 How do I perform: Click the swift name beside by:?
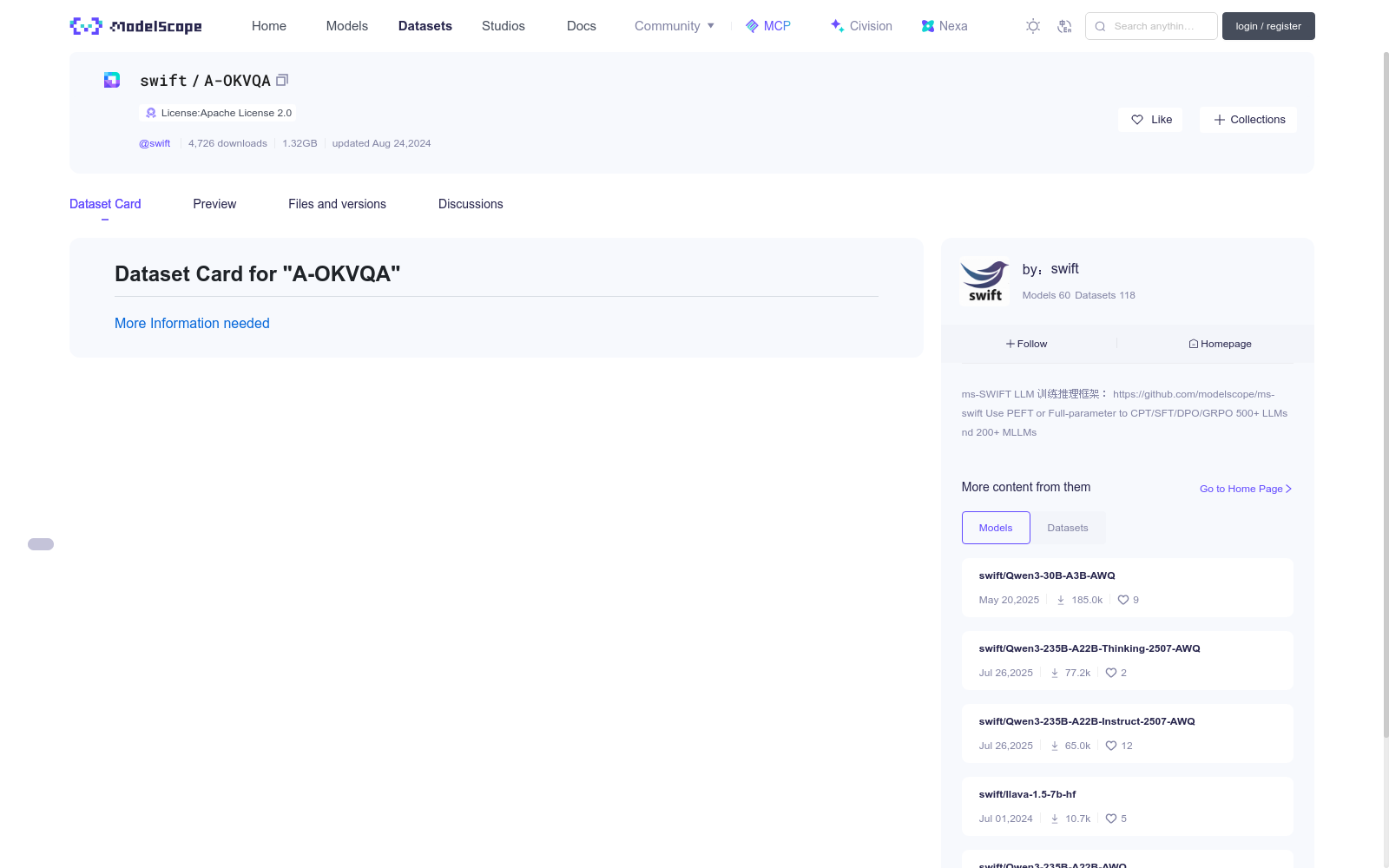(1065, 269)
